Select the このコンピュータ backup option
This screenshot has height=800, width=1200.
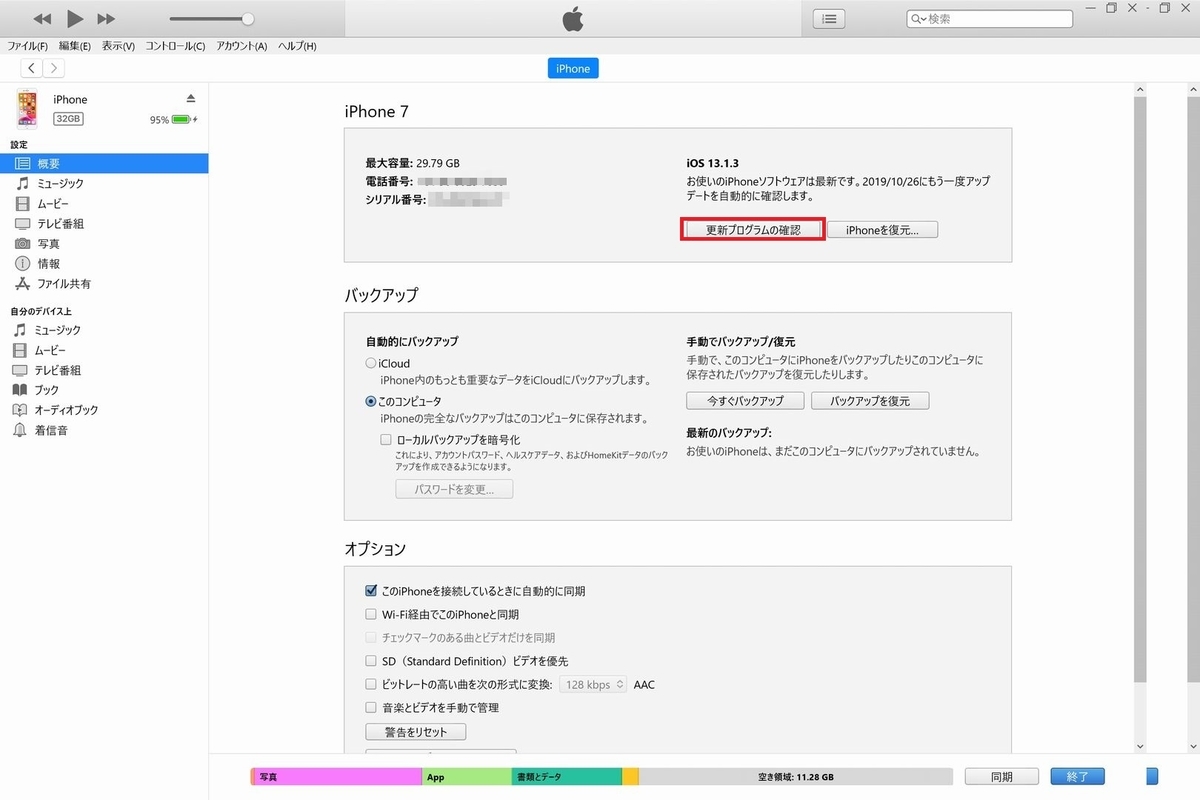pos(370,400)
